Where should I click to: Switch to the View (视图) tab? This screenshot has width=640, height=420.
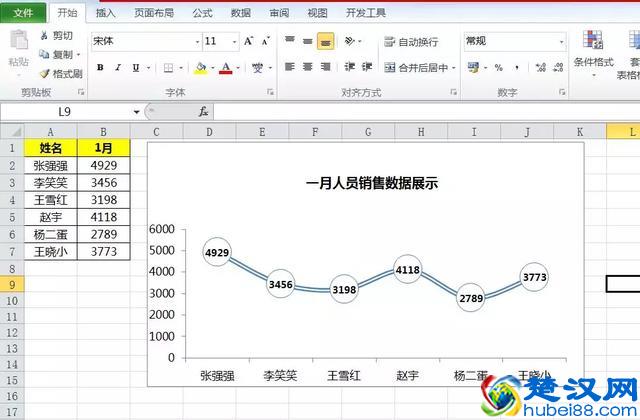click(318, 13)
